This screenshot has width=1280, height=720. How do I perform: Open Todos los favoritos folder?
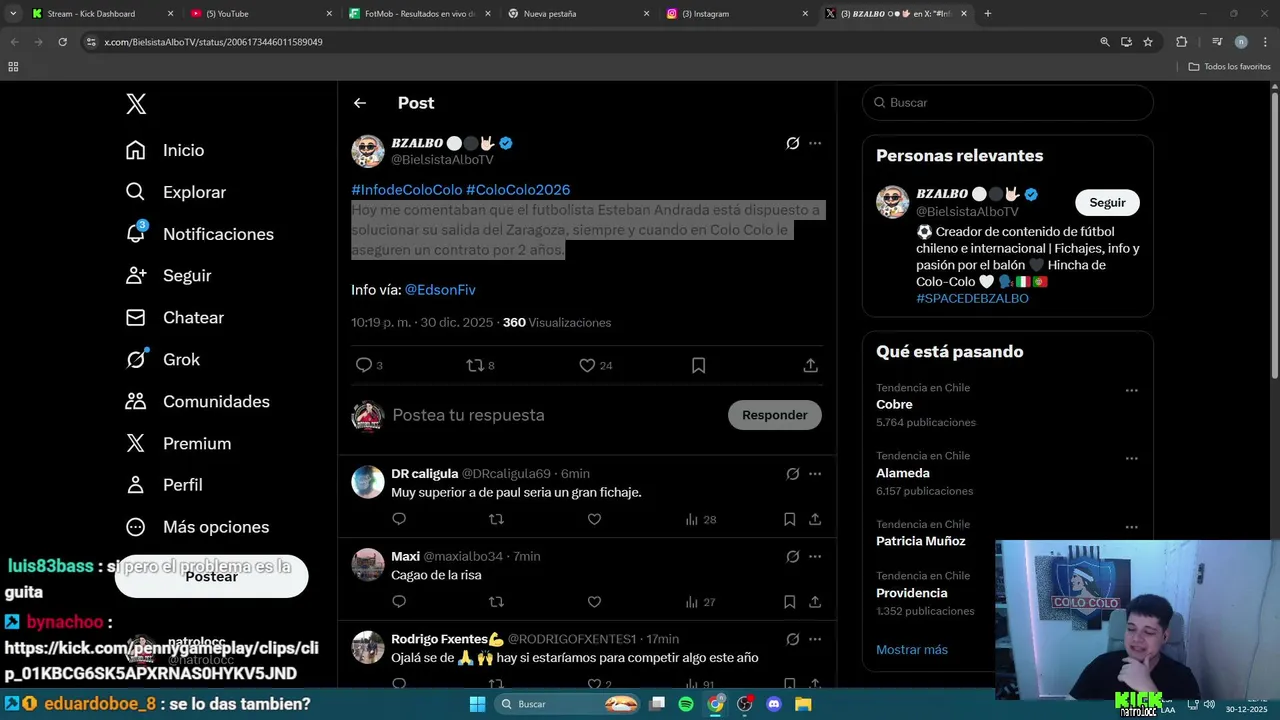click(x=1229, y=67)
